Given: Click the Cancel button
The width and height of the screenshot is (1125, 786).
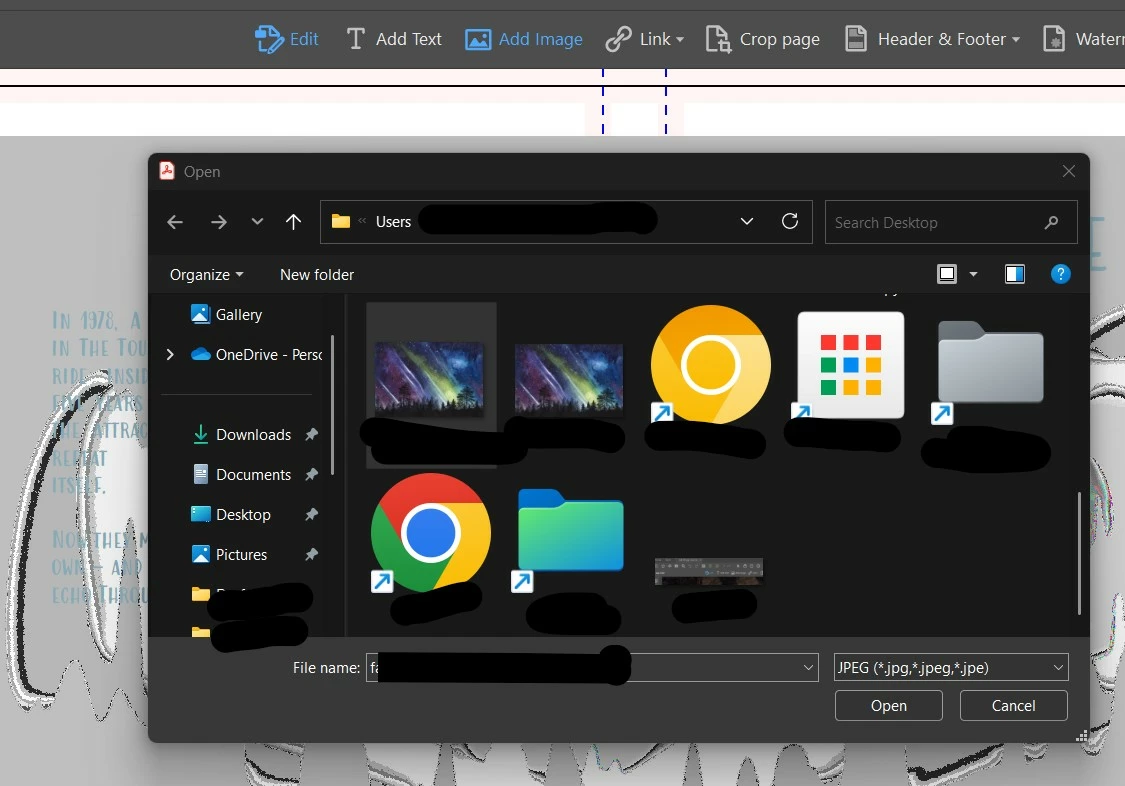Looking at the screenshot, I should click(1013, 706).
